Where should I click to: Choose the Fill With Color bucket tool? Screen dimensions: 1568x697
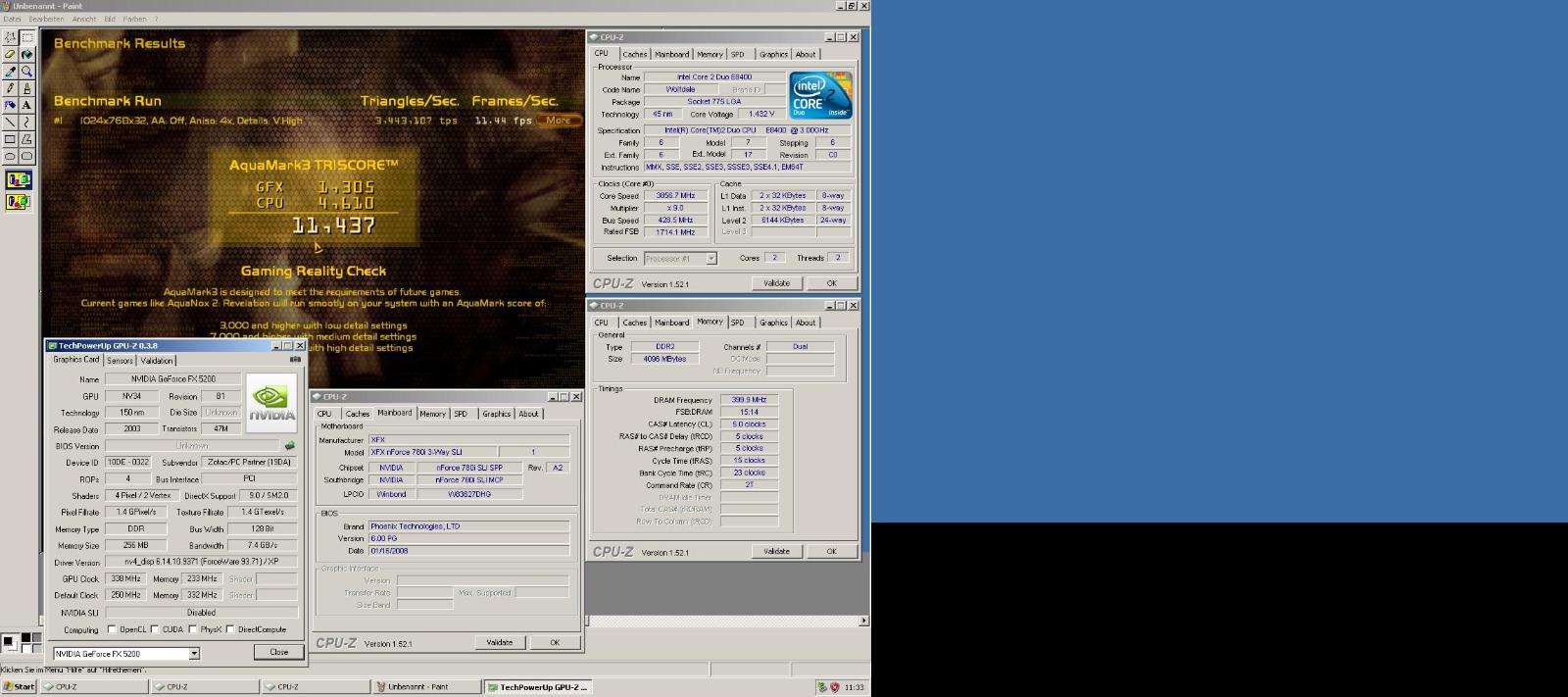[x=26, y=54]
